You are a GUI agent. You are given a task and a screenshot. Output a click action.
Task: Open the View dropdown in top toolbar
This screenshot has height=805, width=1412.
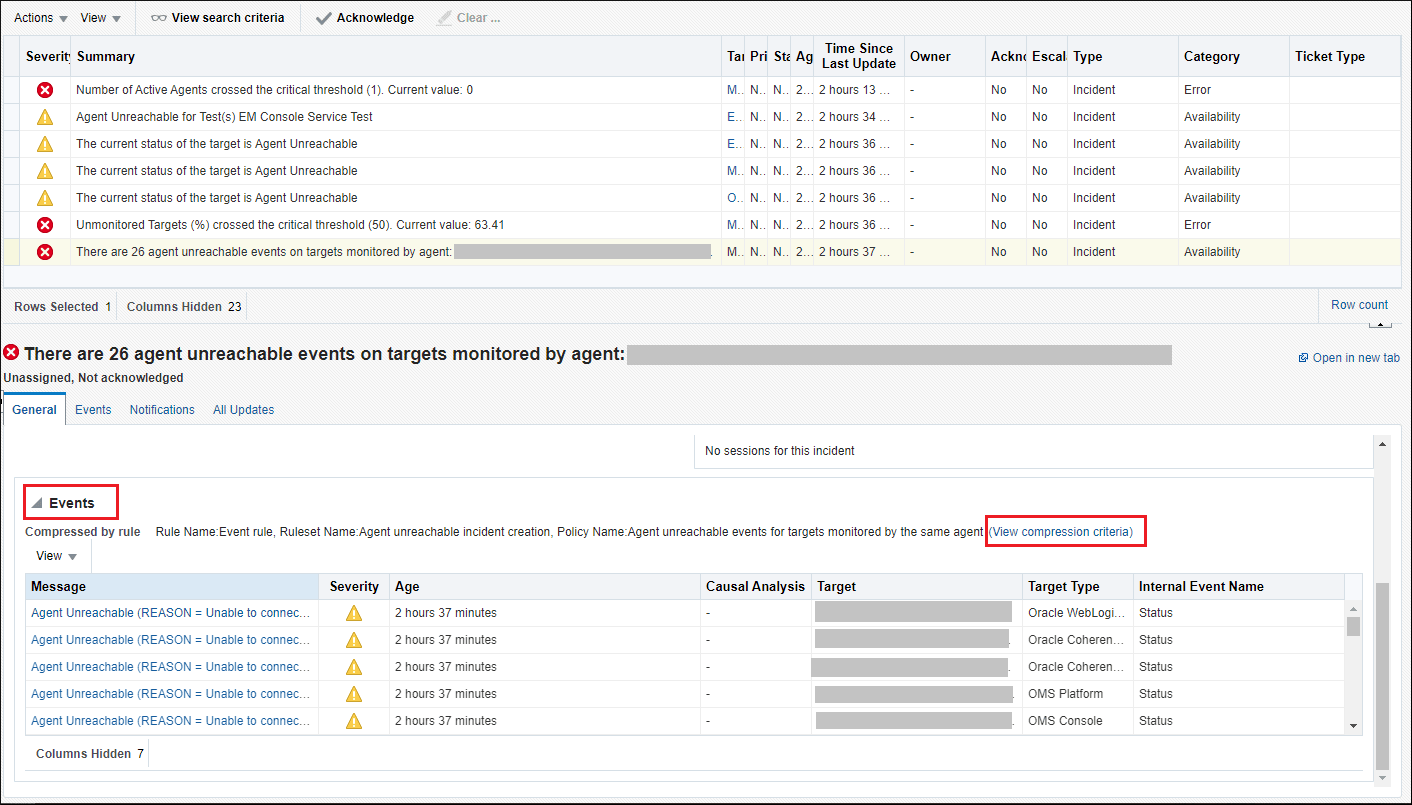(100, 18)
